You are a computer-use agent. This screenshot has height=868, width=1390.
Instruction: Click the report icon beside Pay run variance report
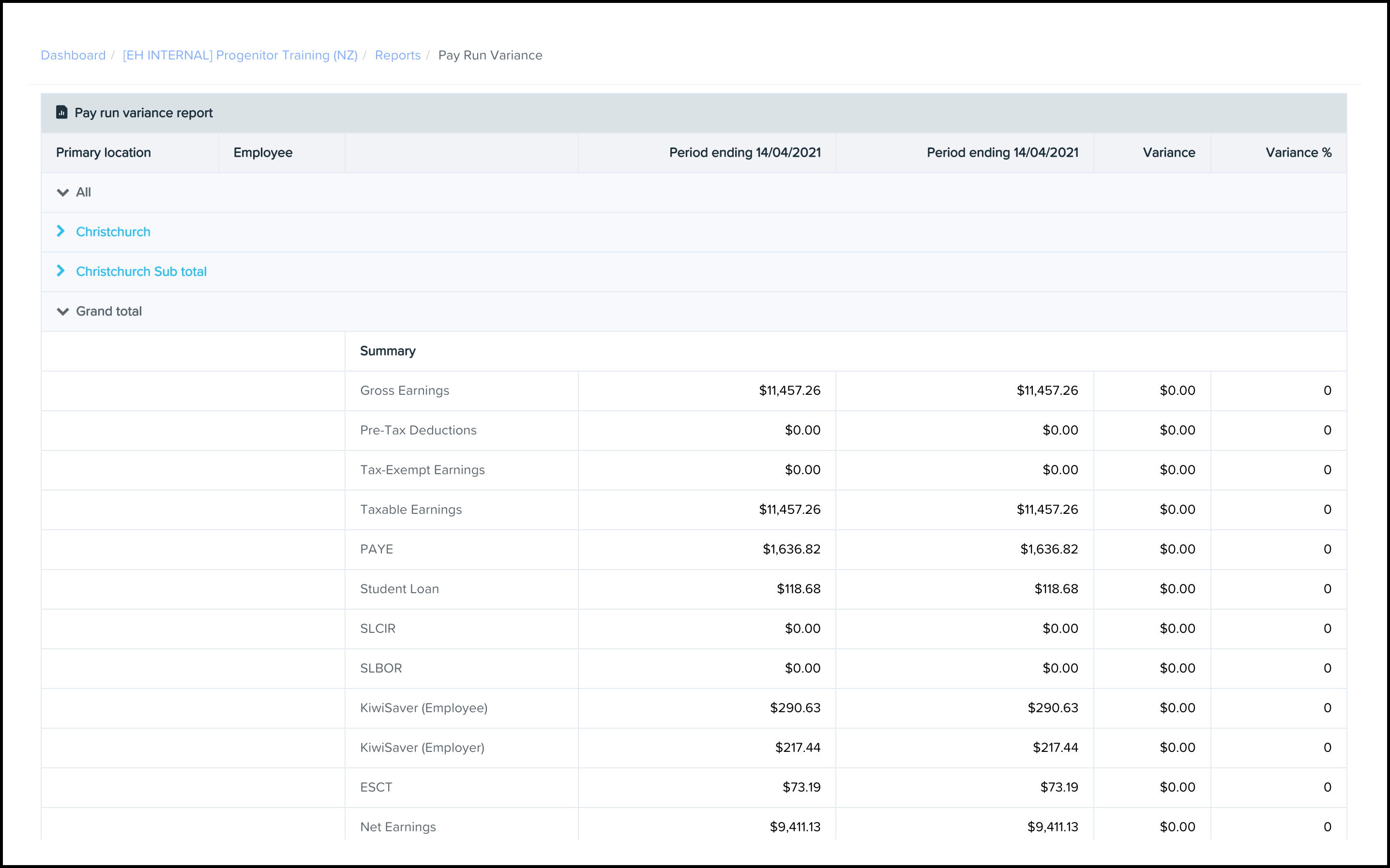coord(61,113)
